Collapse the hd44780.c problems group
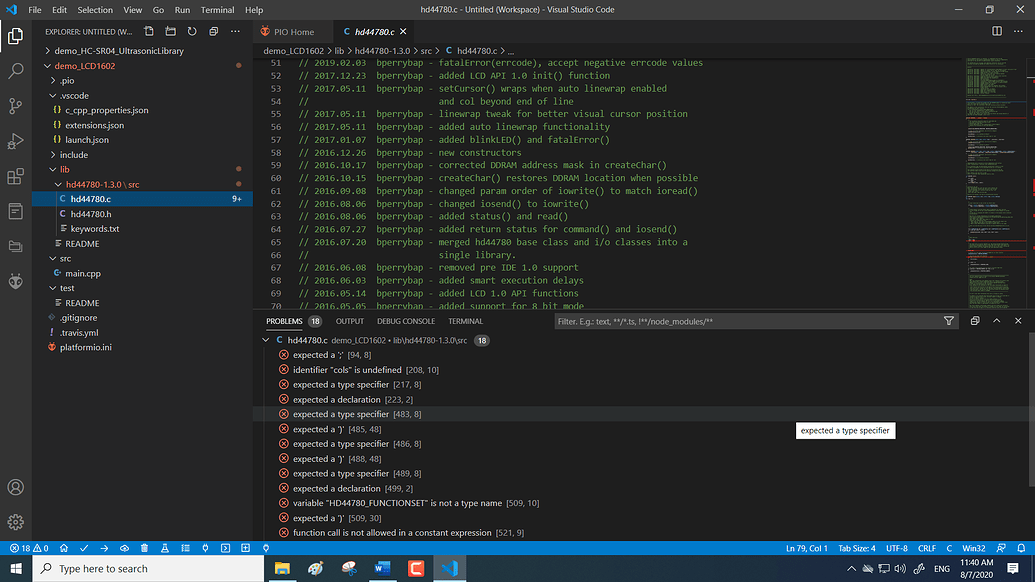The image size is (1035, 582). (265, 340)
